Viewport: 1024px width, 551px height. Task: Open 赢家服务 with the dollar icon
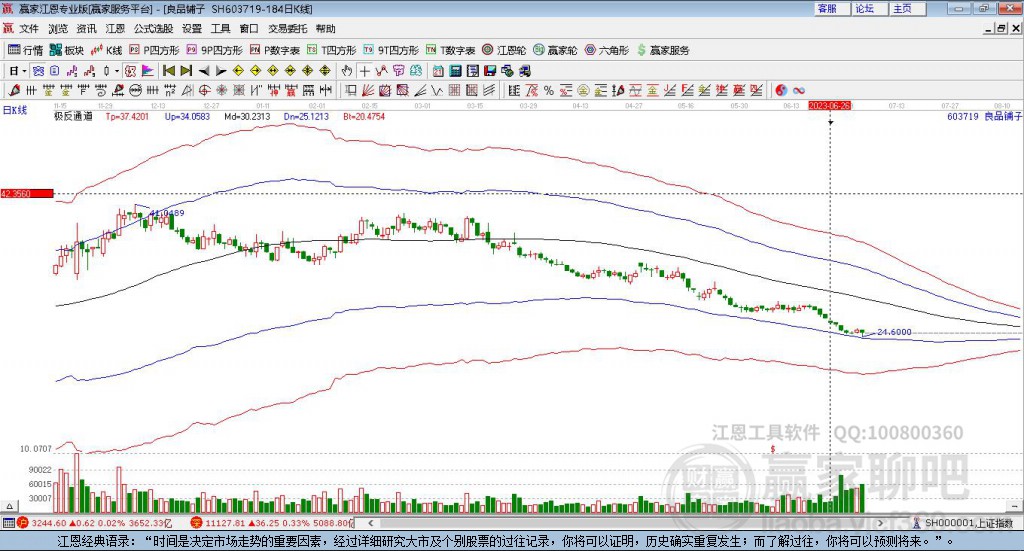663,50
